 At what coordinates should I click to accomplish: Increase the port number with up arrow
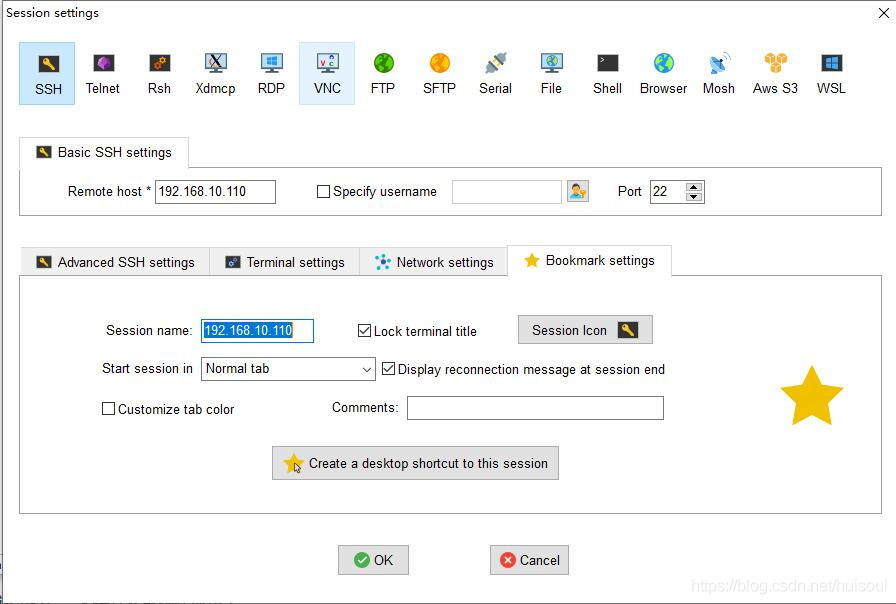click(694, 187)
